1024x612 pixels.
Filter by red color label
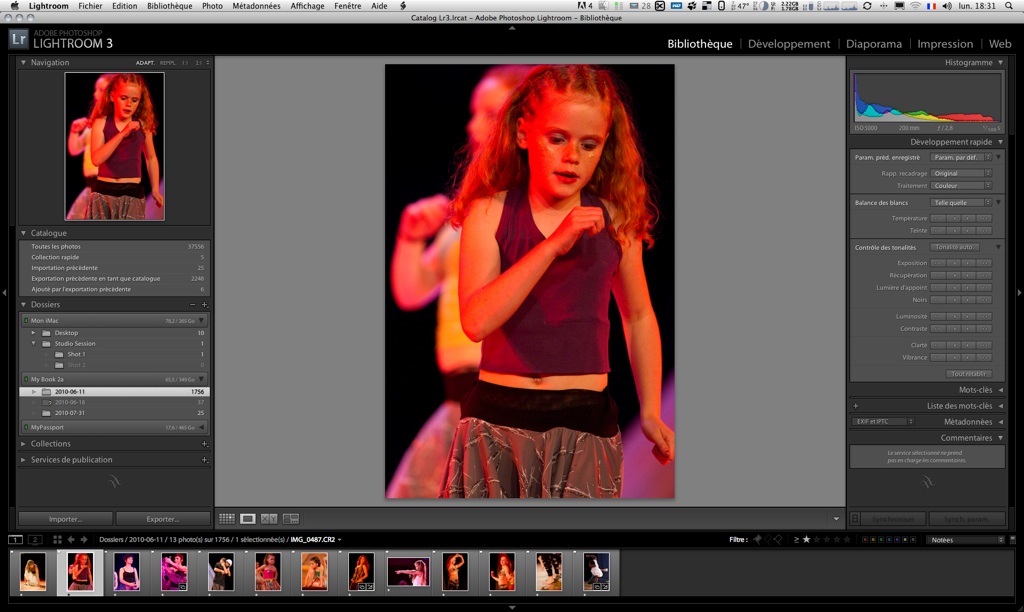(865, 540)
